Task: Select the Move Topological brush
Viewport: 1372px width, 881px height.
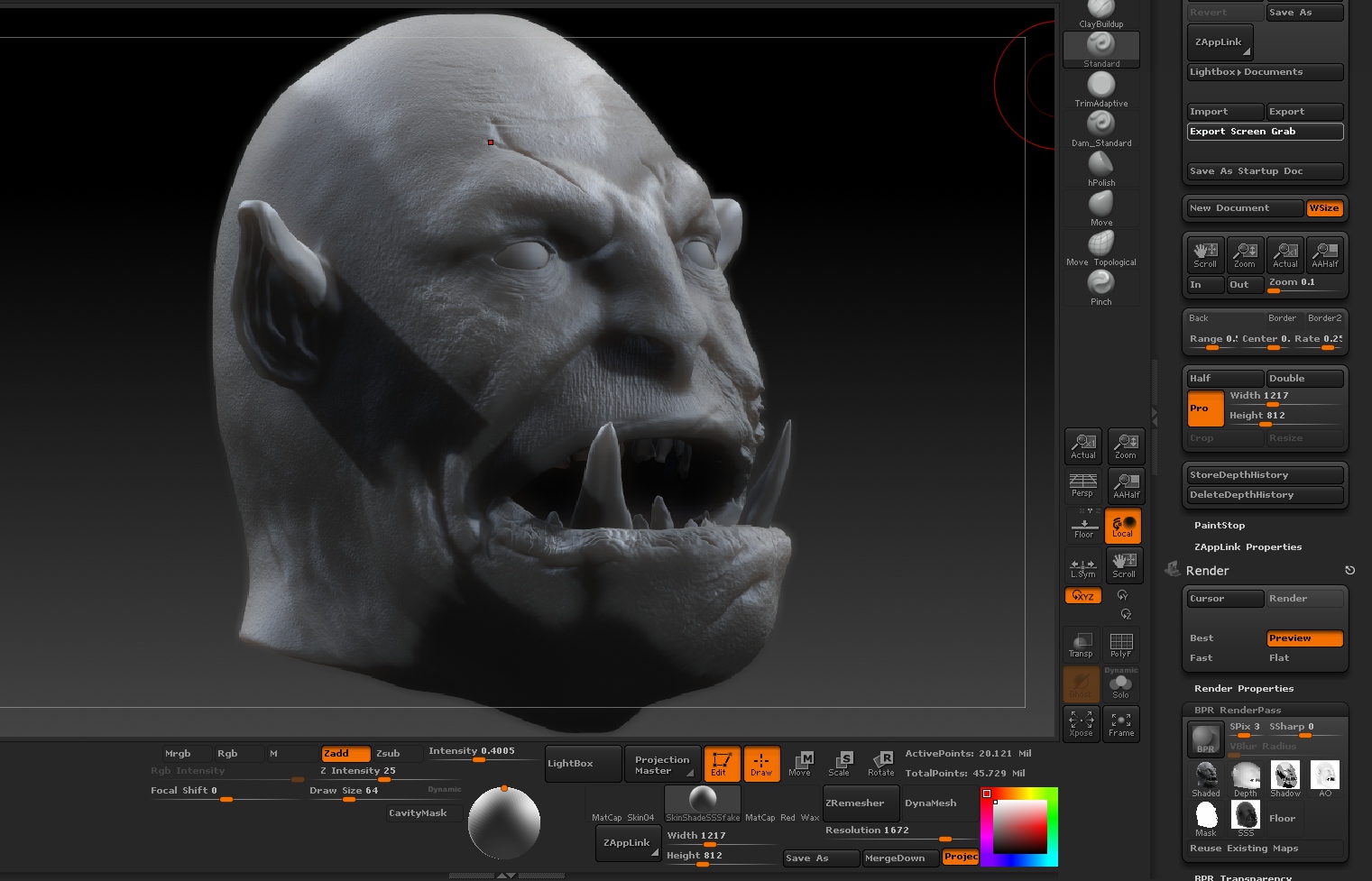Action: pyautogui.click(x=1101, y=248)
